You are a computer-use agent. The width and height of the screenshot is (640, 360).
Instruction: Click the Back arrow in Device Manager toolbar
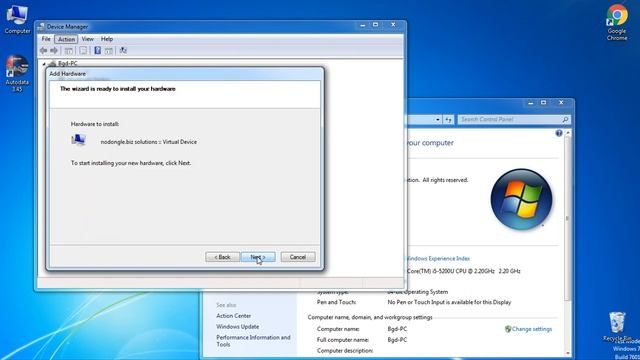44,51
